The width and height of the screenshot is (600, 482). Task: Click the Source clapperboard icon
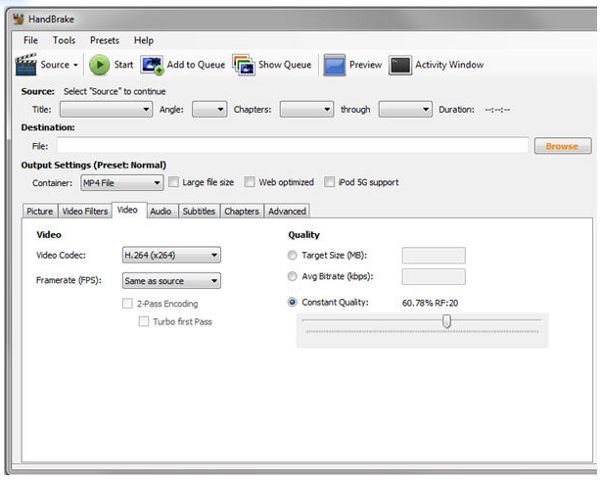point(26,64)
